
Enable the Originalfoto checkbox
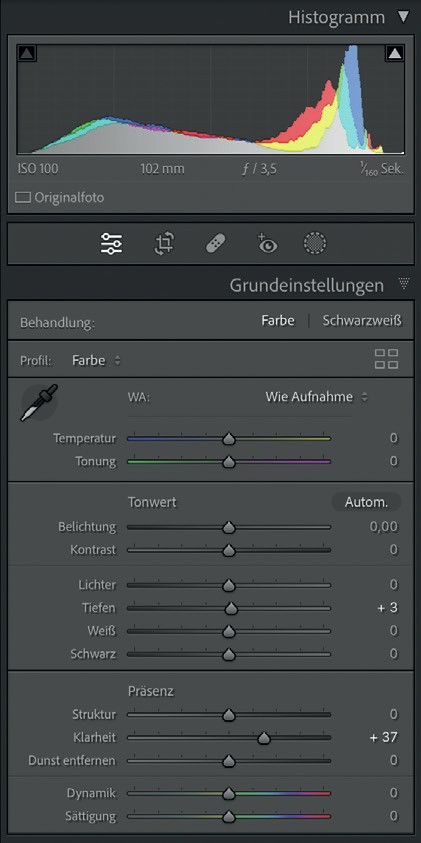click(x=23, y=198)
